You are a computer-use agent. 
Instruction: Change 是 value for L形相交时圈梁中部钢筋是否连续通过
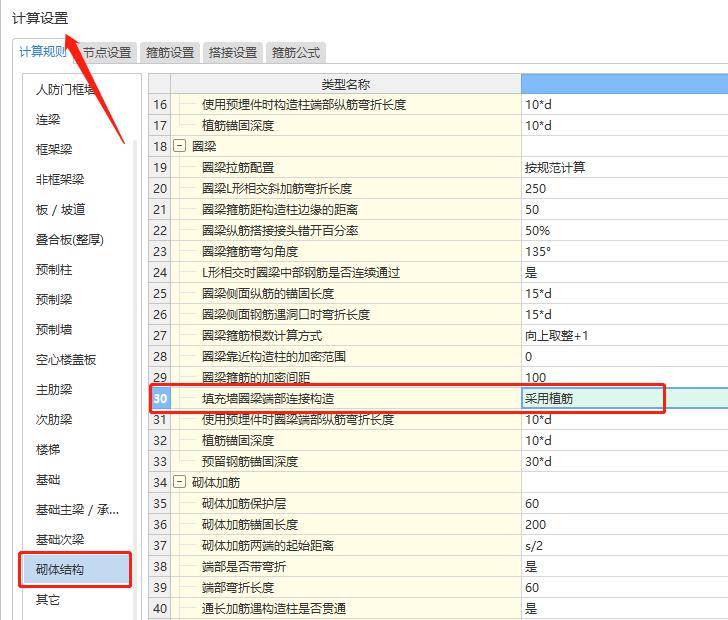pyautogui.click(x=624, y=273)
